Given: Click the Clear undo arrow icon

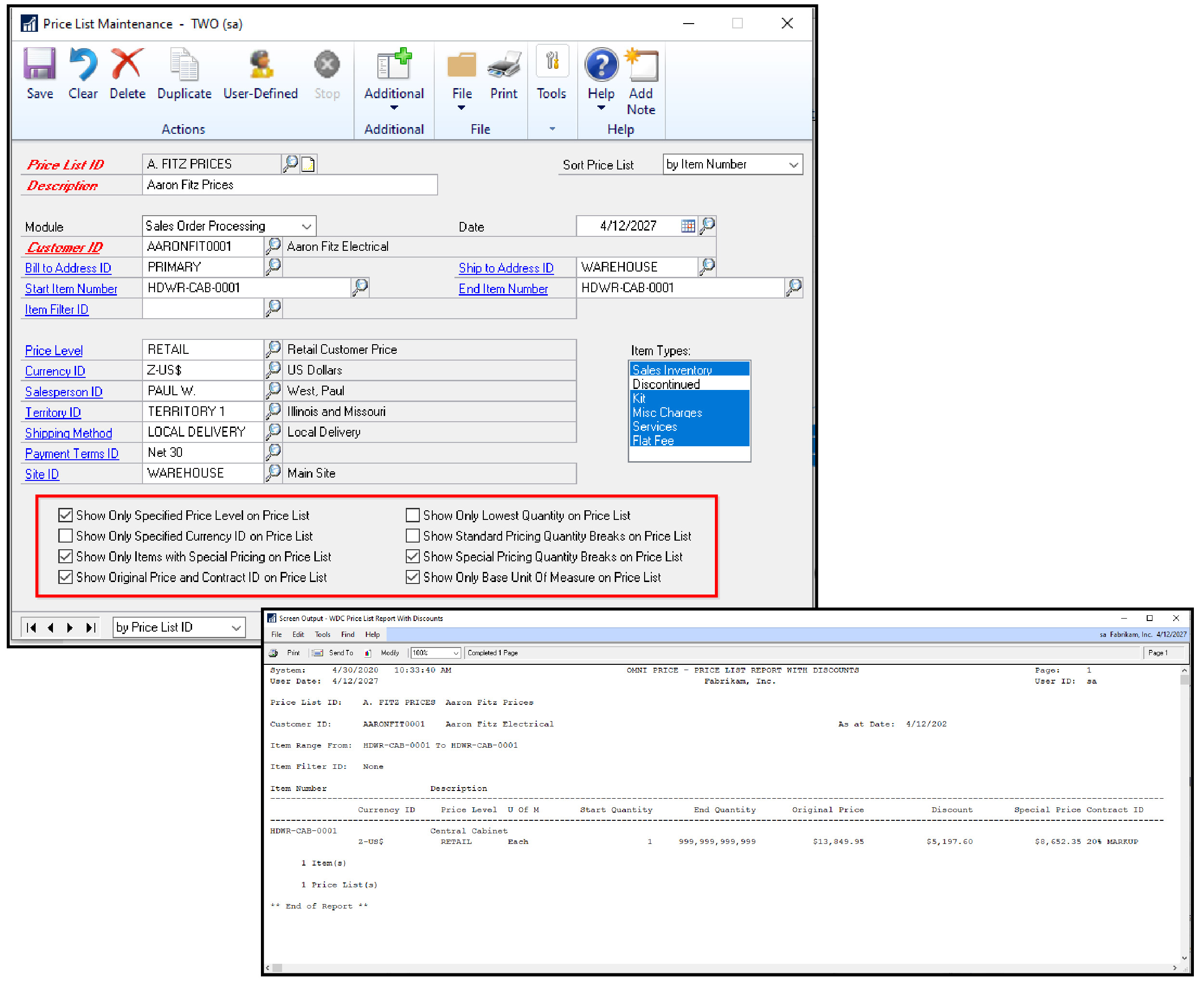Looking at the screenshot, I should 83,64.
